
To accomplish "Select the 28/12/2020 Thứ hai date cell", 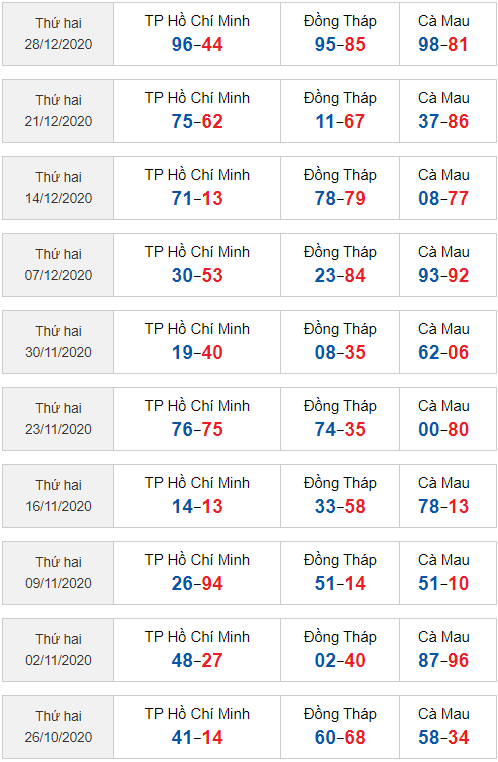I will (x=58, y=34).
